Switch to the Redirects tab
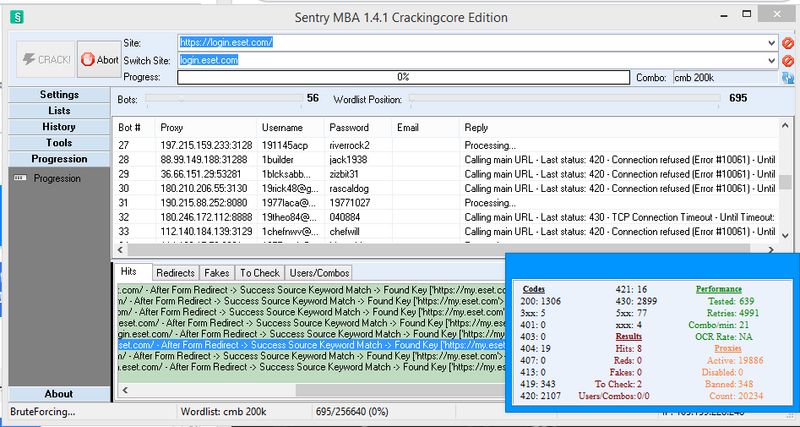This screenshot has width=800, height=427. pos(175,273)
